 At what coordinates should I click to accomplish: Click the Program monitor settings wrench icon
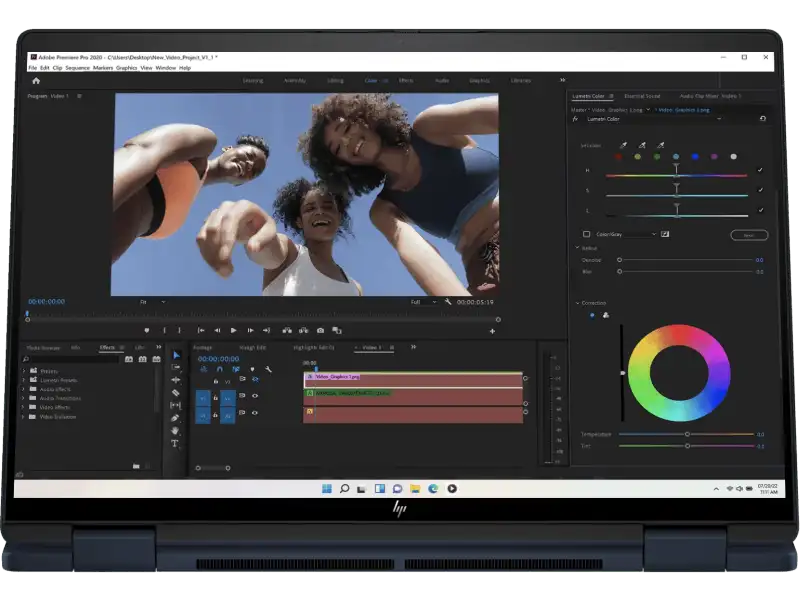448,301
